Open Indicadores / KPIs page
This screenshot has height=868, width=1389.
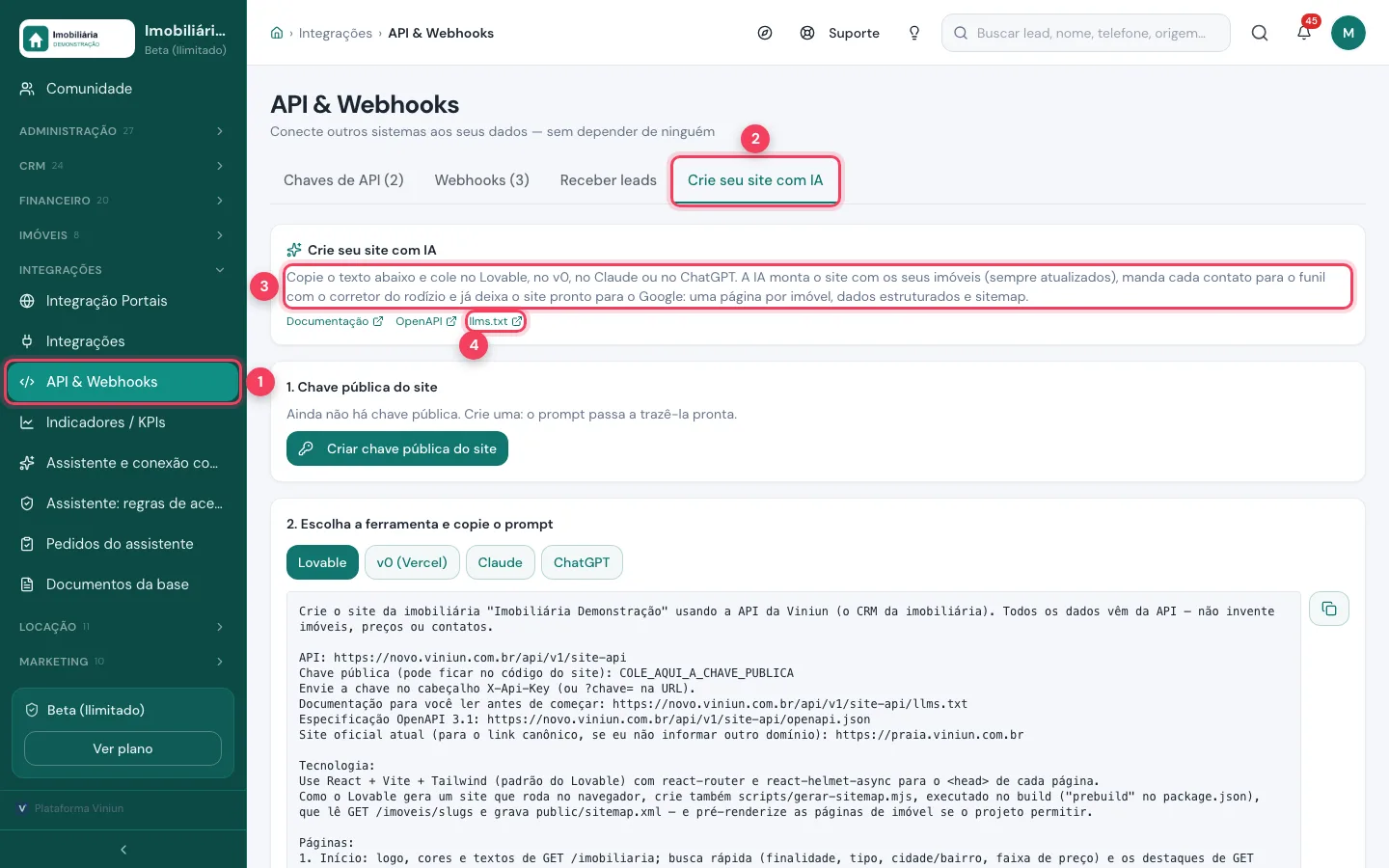[x=123, y=422]
